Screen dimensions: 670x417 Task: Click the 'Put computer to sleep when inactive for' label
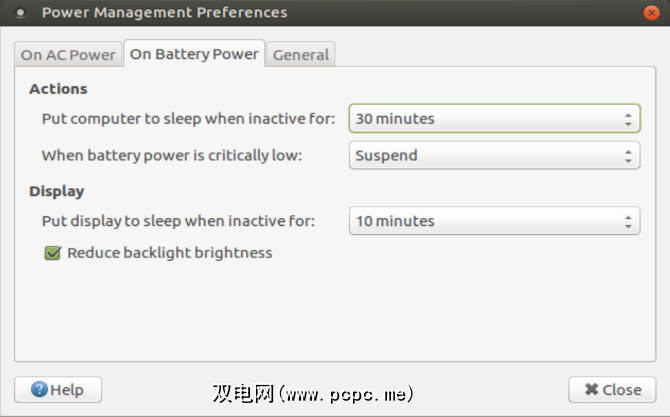coord(188,119)
